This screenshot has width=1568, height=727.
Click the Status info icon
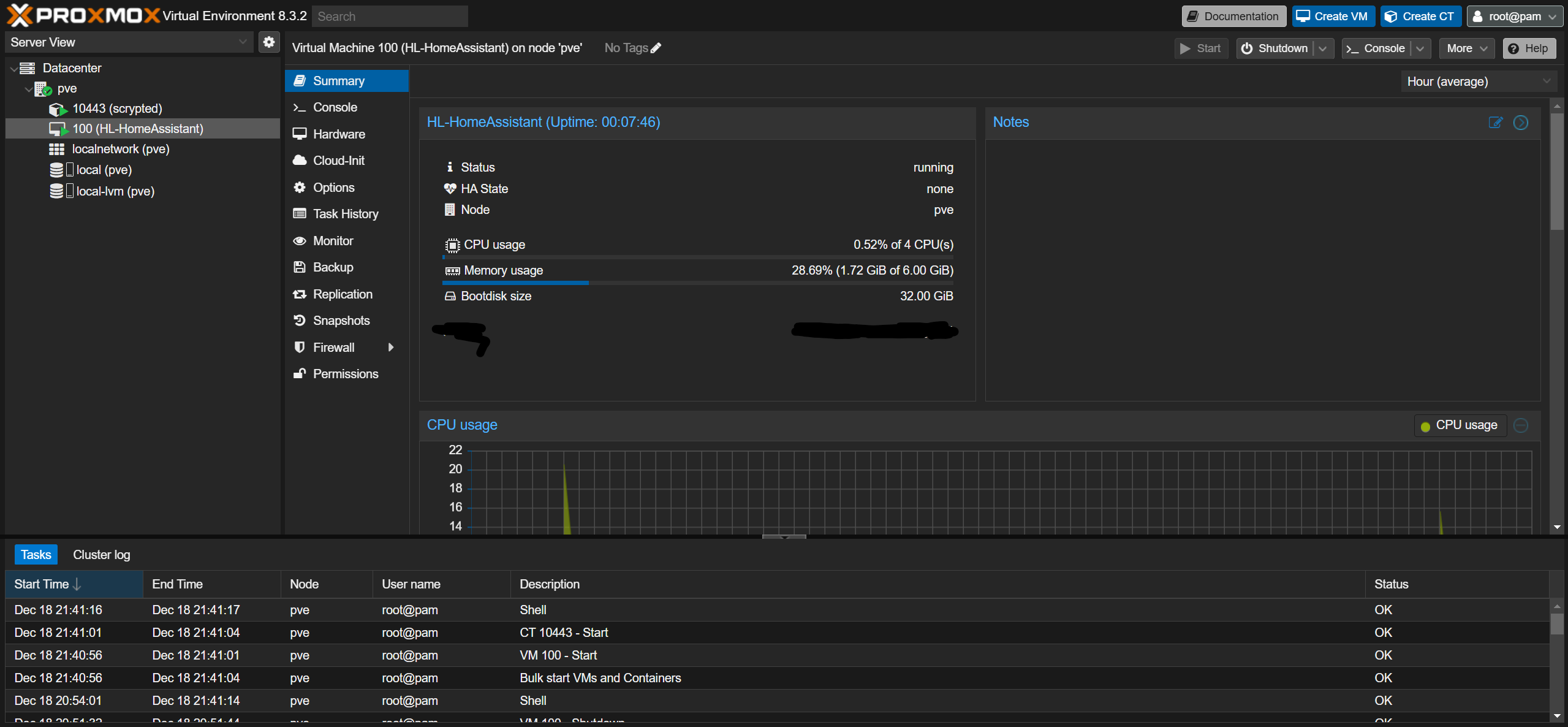tap(450, 167)
